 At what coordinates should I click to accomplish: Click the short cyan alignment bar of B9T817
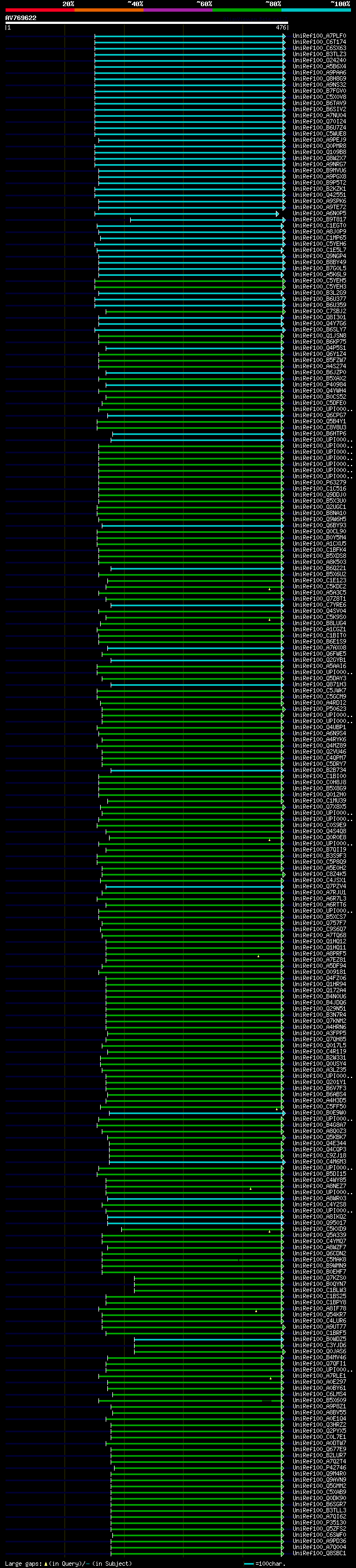207,220
